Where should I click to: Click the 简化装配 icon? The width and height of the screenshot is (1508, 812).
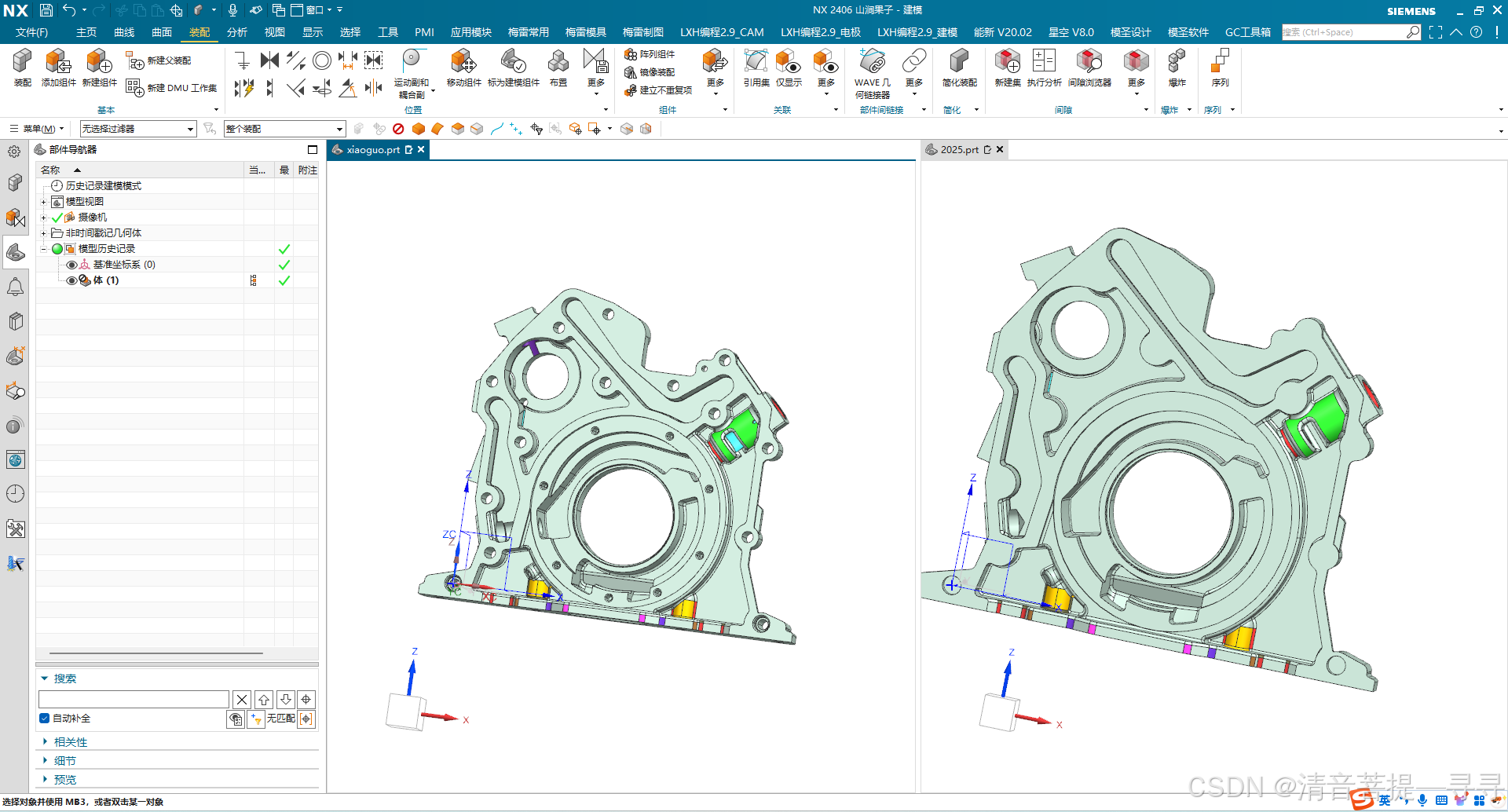tap(959, 61)
